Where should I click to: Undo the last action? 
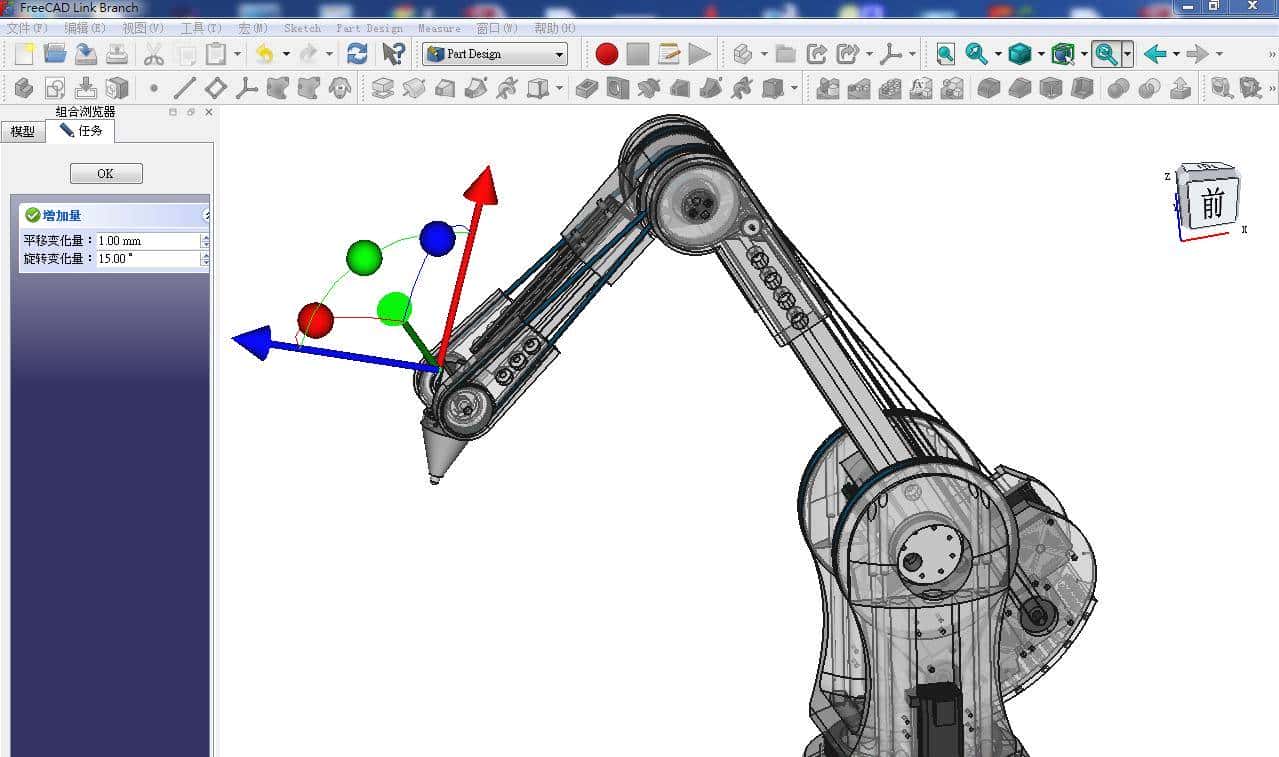(265, 54)
